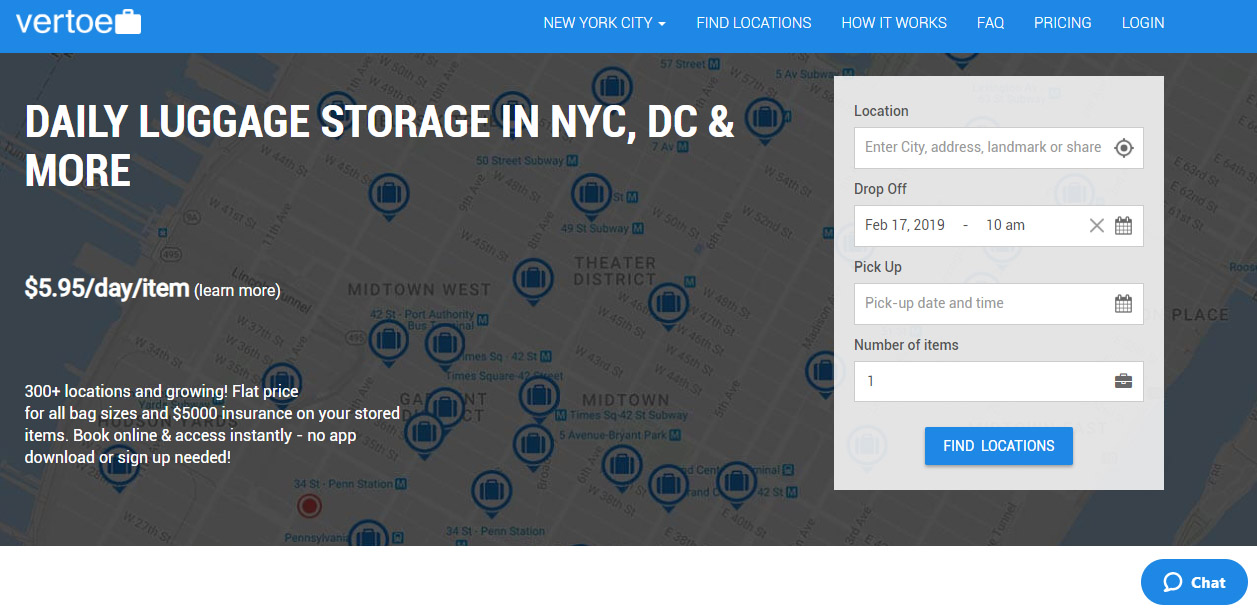Open the New York City dropdown

604,22
